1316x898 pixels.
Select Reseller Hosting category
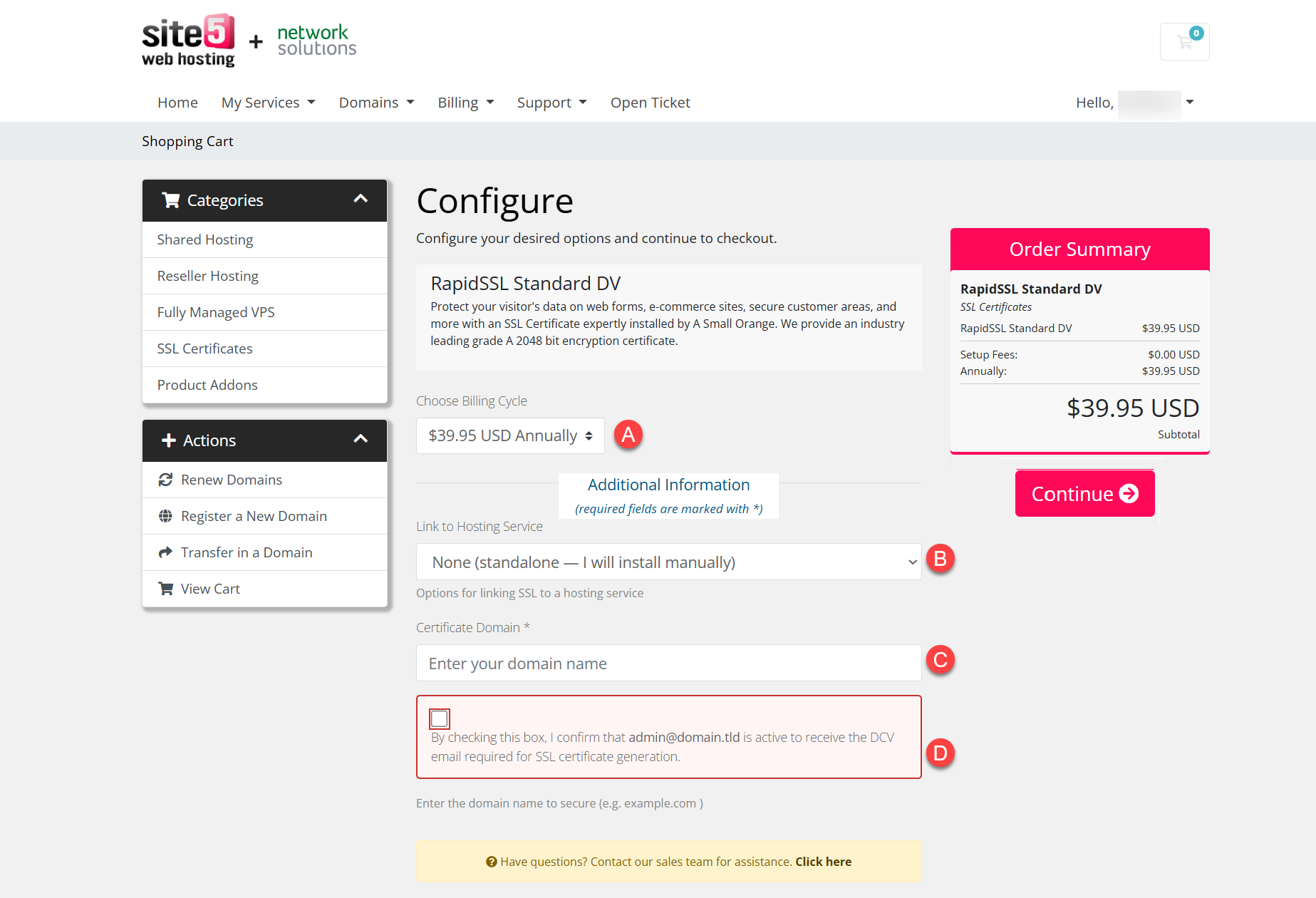click(264, 276)
